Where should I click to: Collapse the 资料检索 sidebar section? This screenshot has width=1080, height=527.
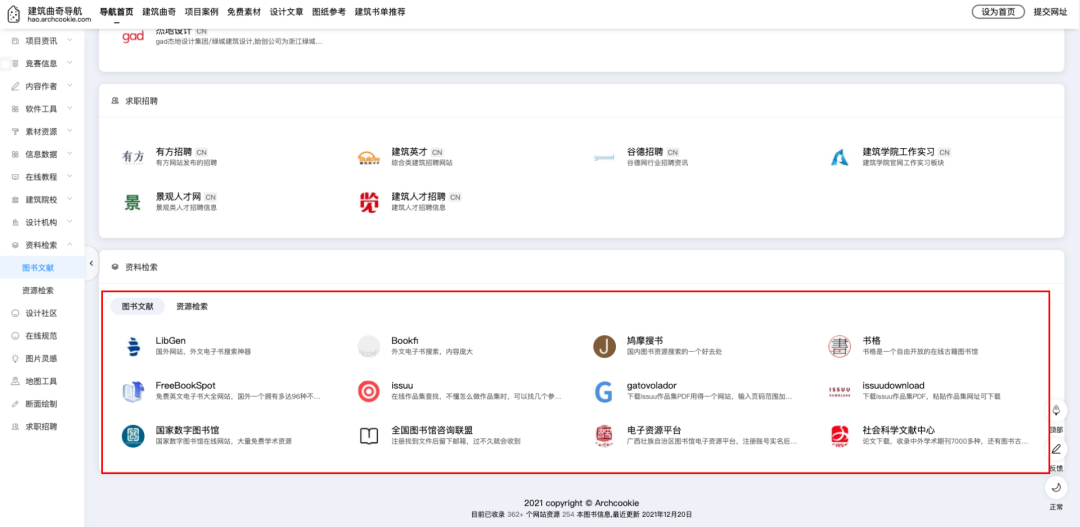coord(42,245)
